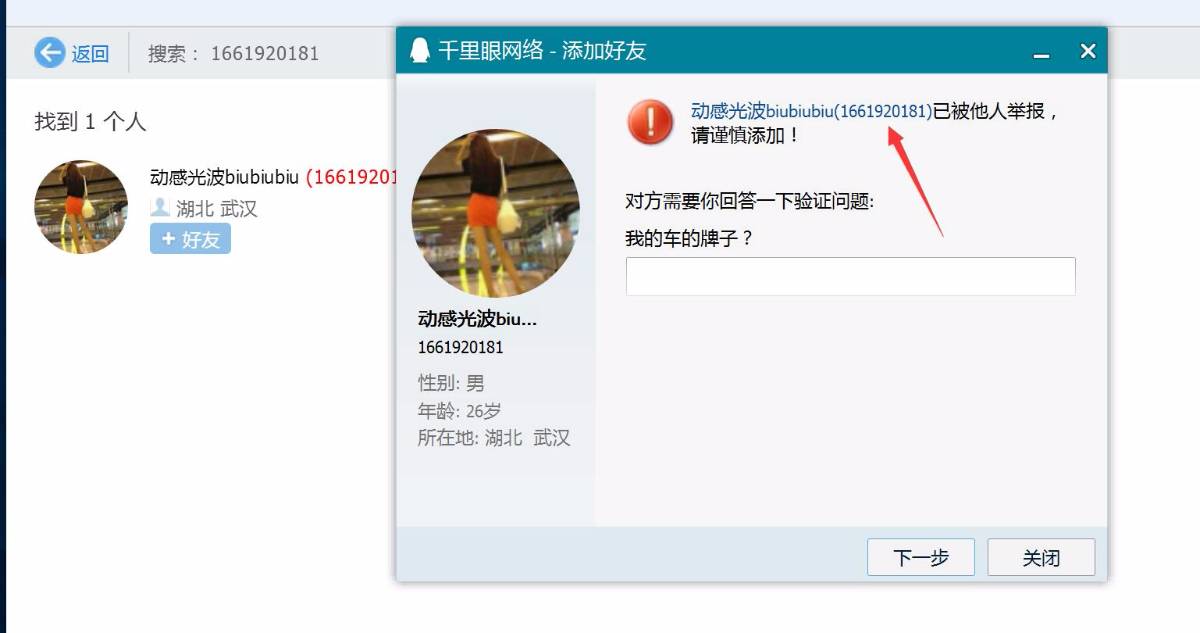Image resolution: width=1200 pixels, height=633 pixels.
Task: Focus the verification answer input field
Action: 850,276
